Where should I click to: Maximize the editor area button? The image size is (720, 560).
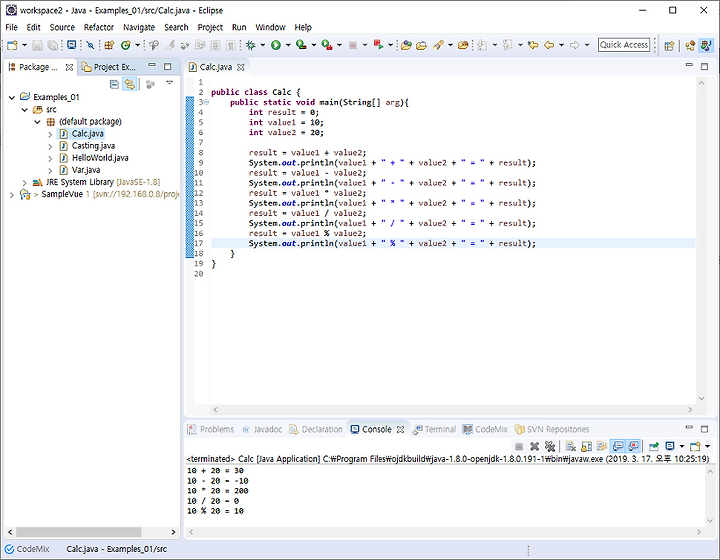click(704, 67)
